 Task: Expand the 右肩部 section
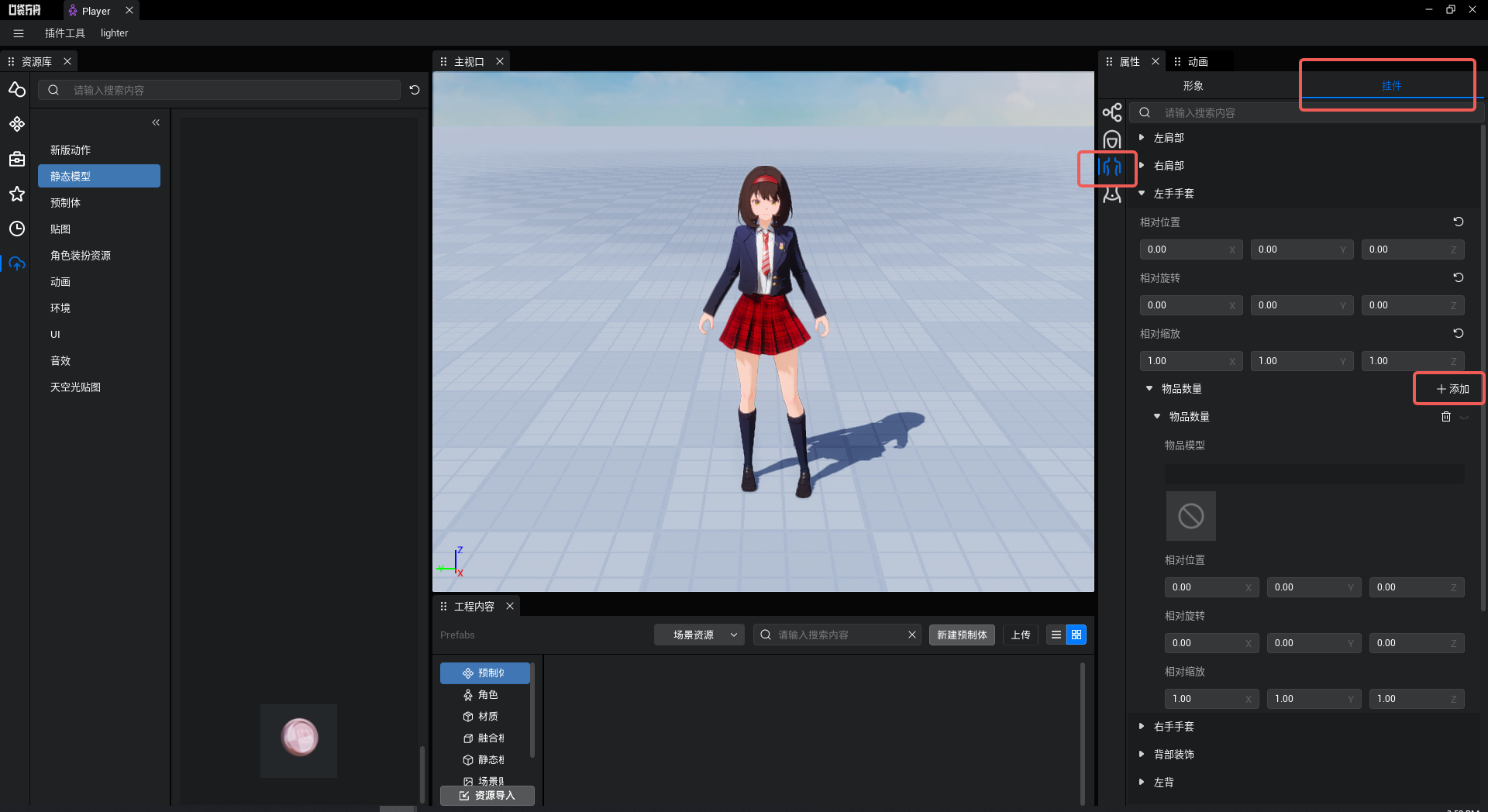pyautogui.click(x=1142, y=165)
